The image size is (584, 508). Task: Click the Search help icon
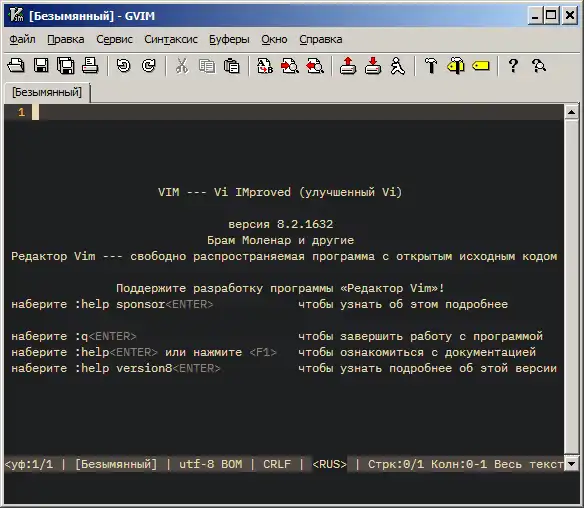tap(539, 66)
